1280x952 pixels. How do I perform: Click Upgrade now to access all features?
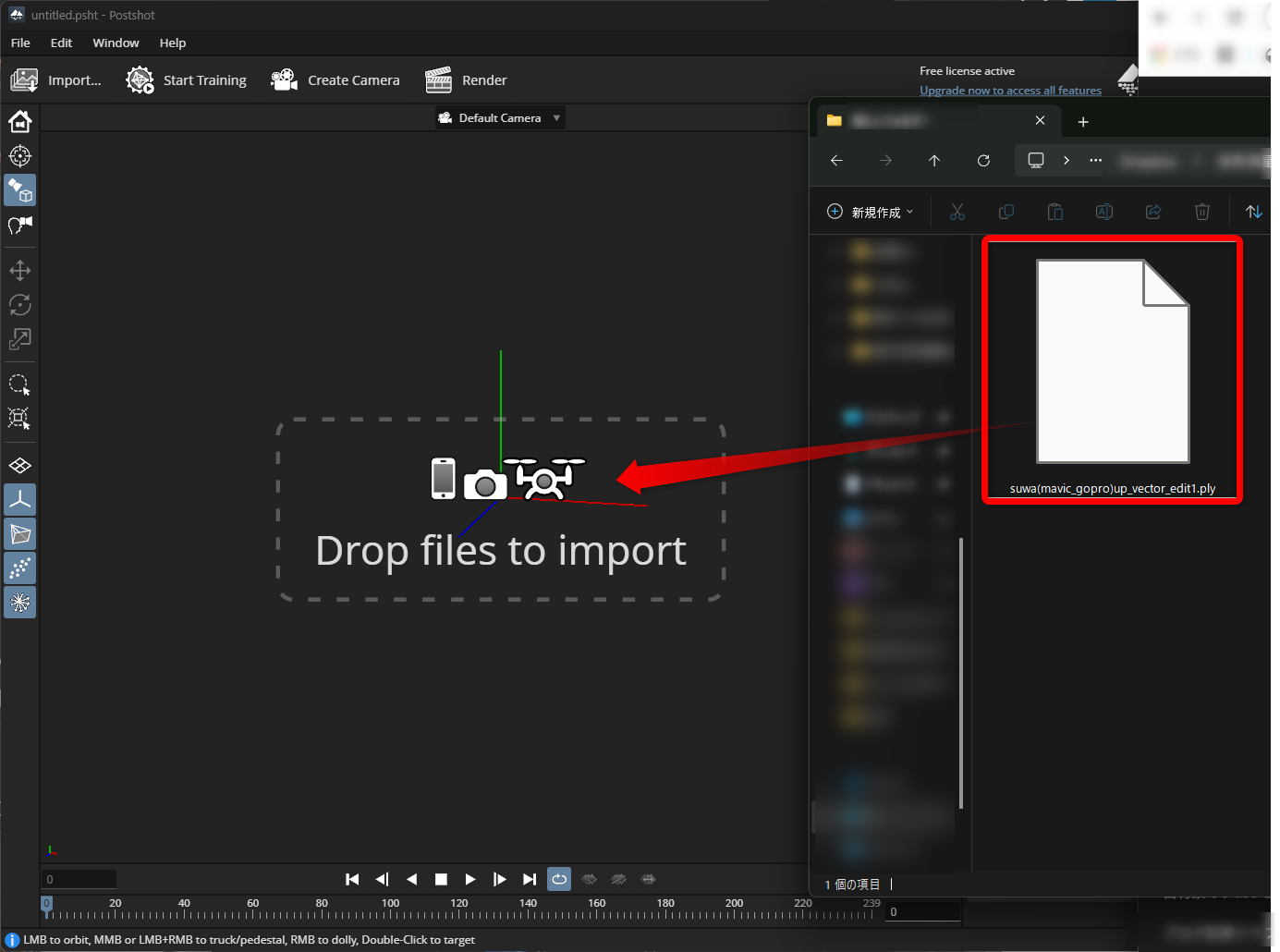[1010, 91]
